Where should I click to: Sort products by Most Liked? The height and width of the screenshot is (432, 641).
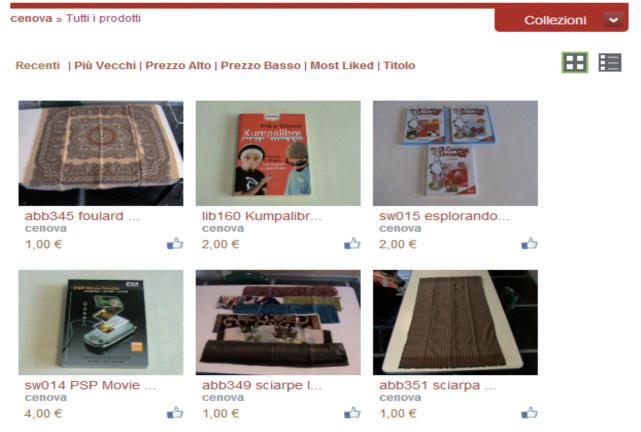[x=342, y=65]
